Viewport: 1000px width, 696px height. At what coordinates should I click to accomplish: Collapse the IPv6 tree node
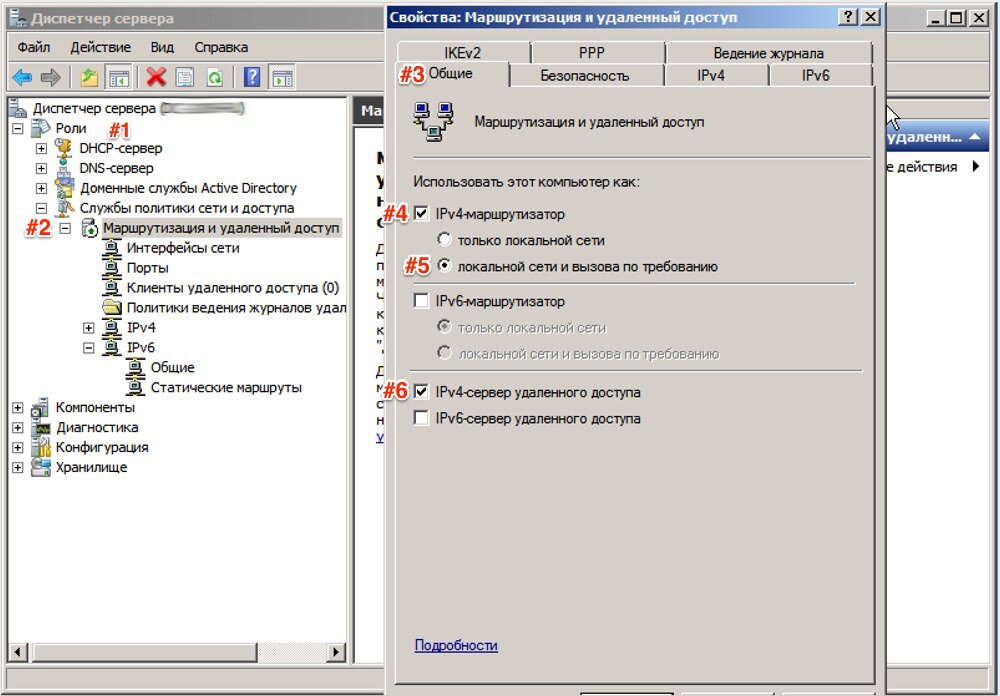tap(89, 348)
